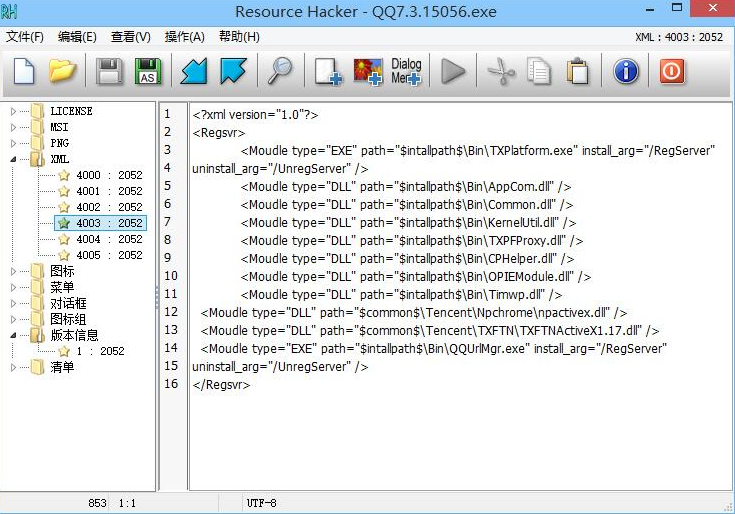Select the 对话框 folder label

(68, 303)
